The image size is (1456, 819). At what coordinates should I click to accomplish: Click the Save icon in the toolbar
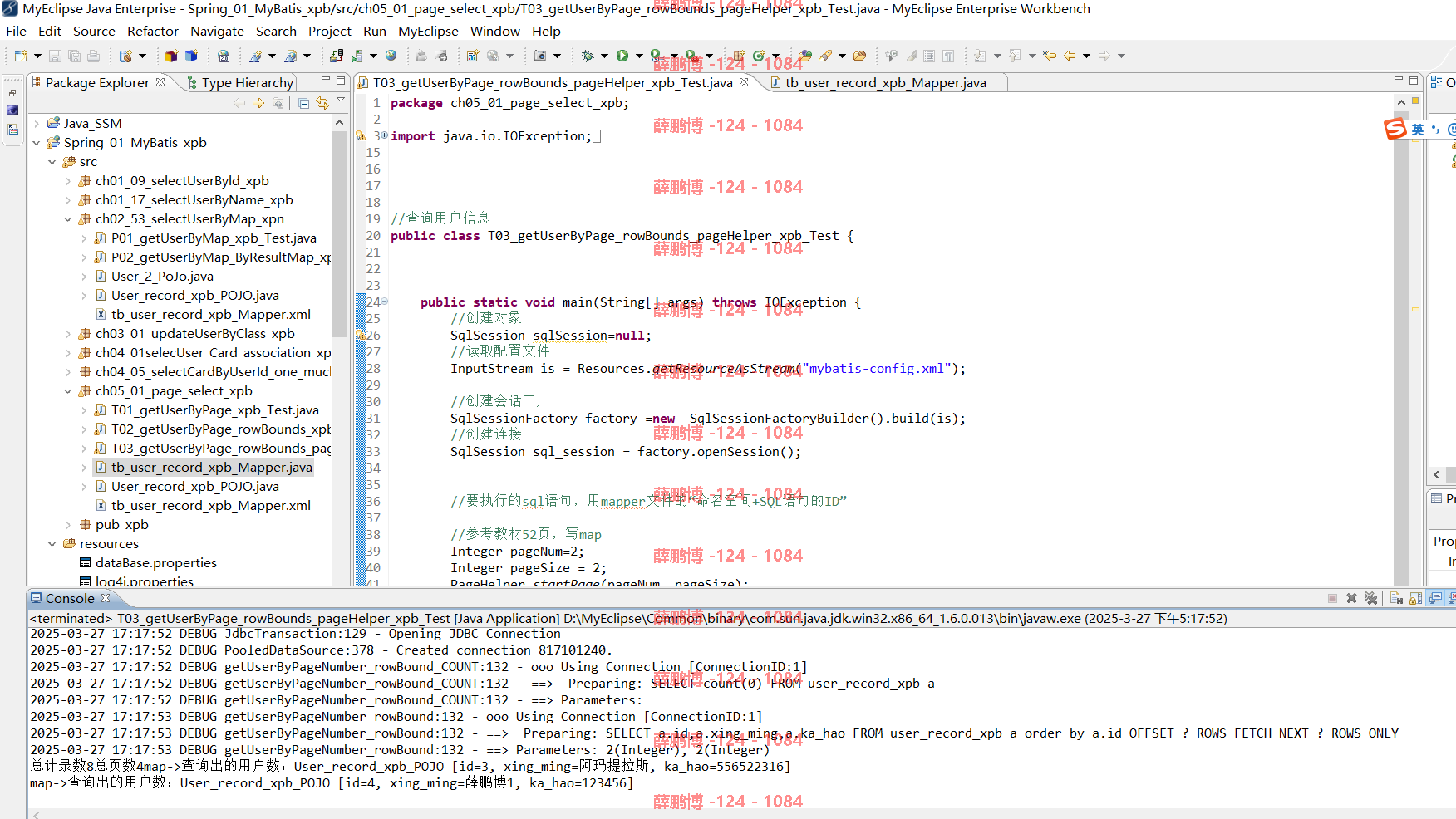pyautogui.click(x=55, y=56)
